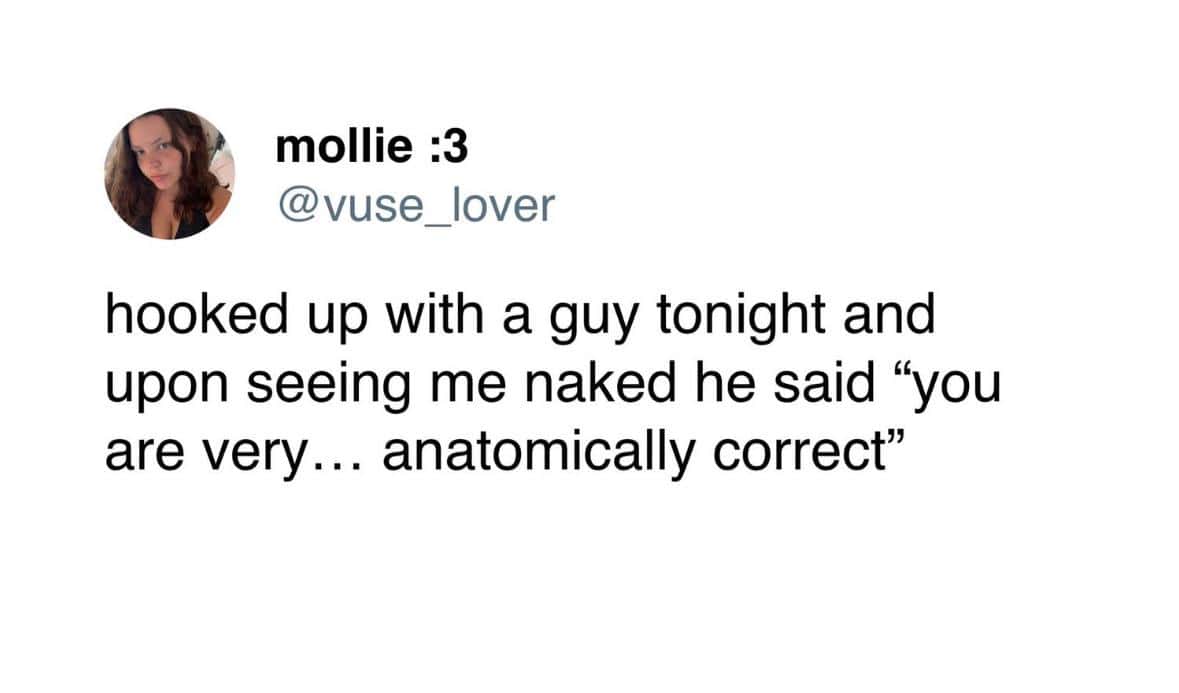
Task: Open the profile via display name "mollie :3"
Action: (371, 149)
